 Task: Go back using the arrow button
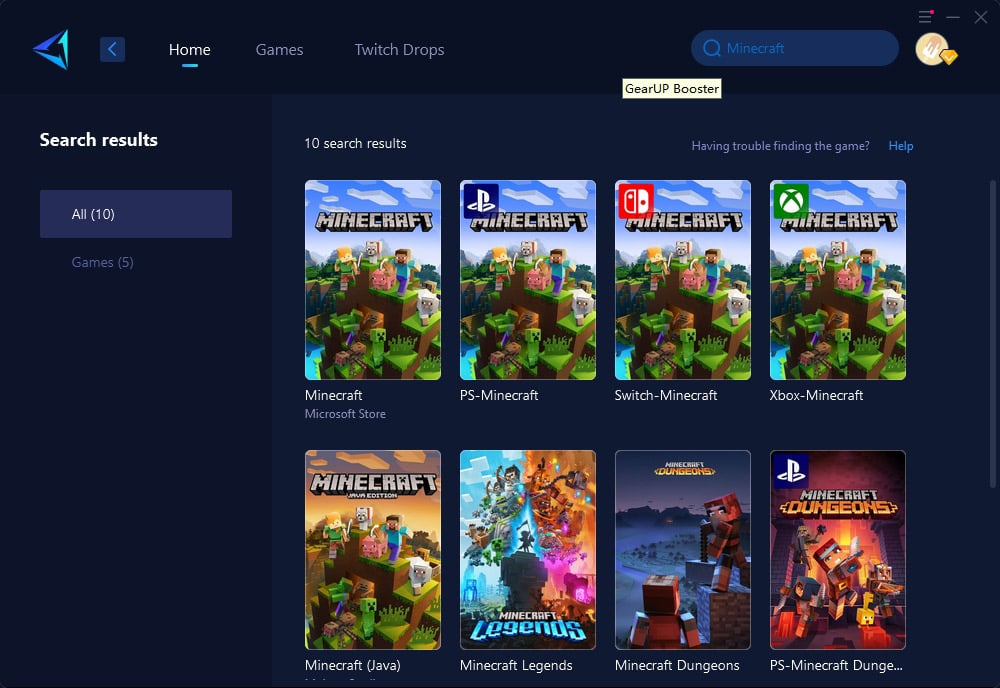pos(112,49)
